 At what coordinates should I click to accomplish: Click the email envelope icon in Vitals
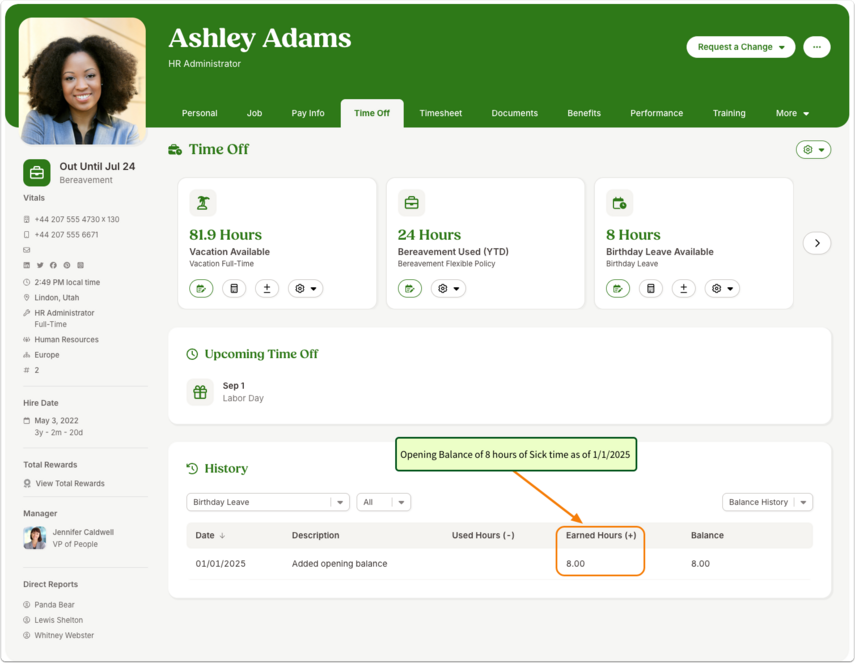27,250
